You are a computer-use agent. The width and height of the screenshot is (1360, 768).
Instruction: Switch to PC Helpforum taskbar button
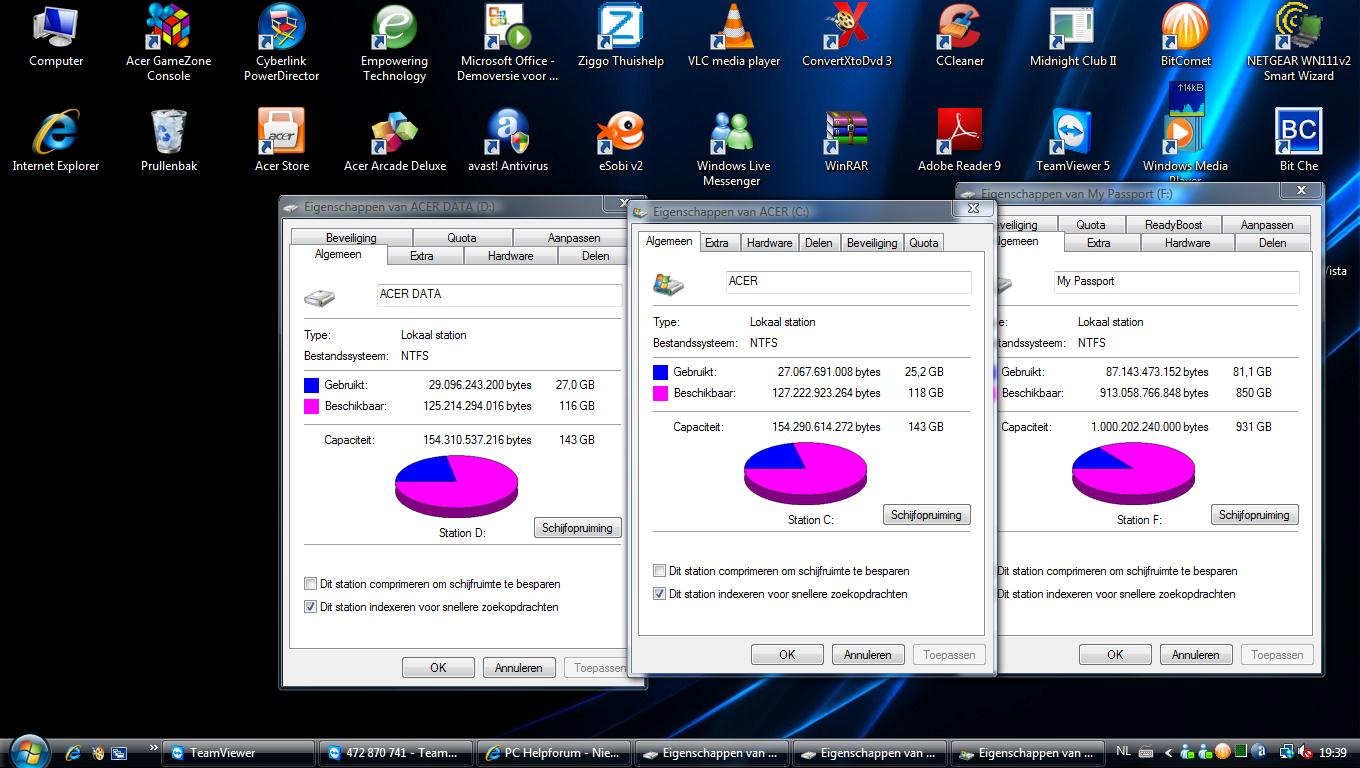[x=554, y=753]
